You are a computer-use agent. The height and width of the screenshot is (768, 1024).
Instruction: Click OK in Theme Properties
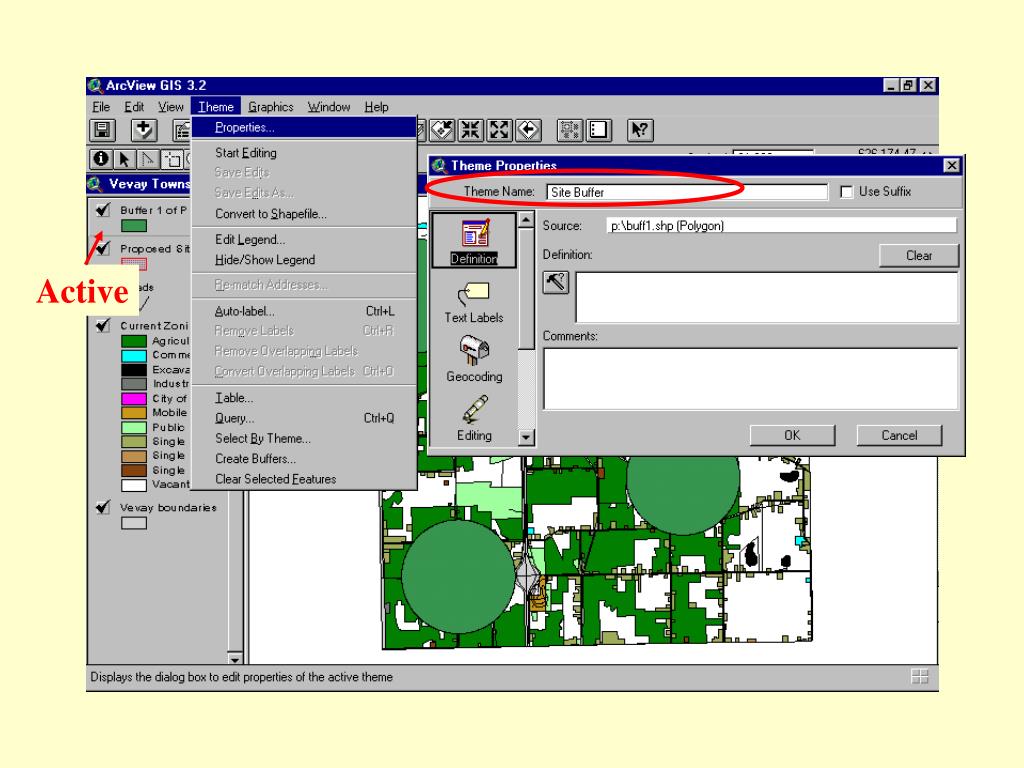[x=792, y=435]
